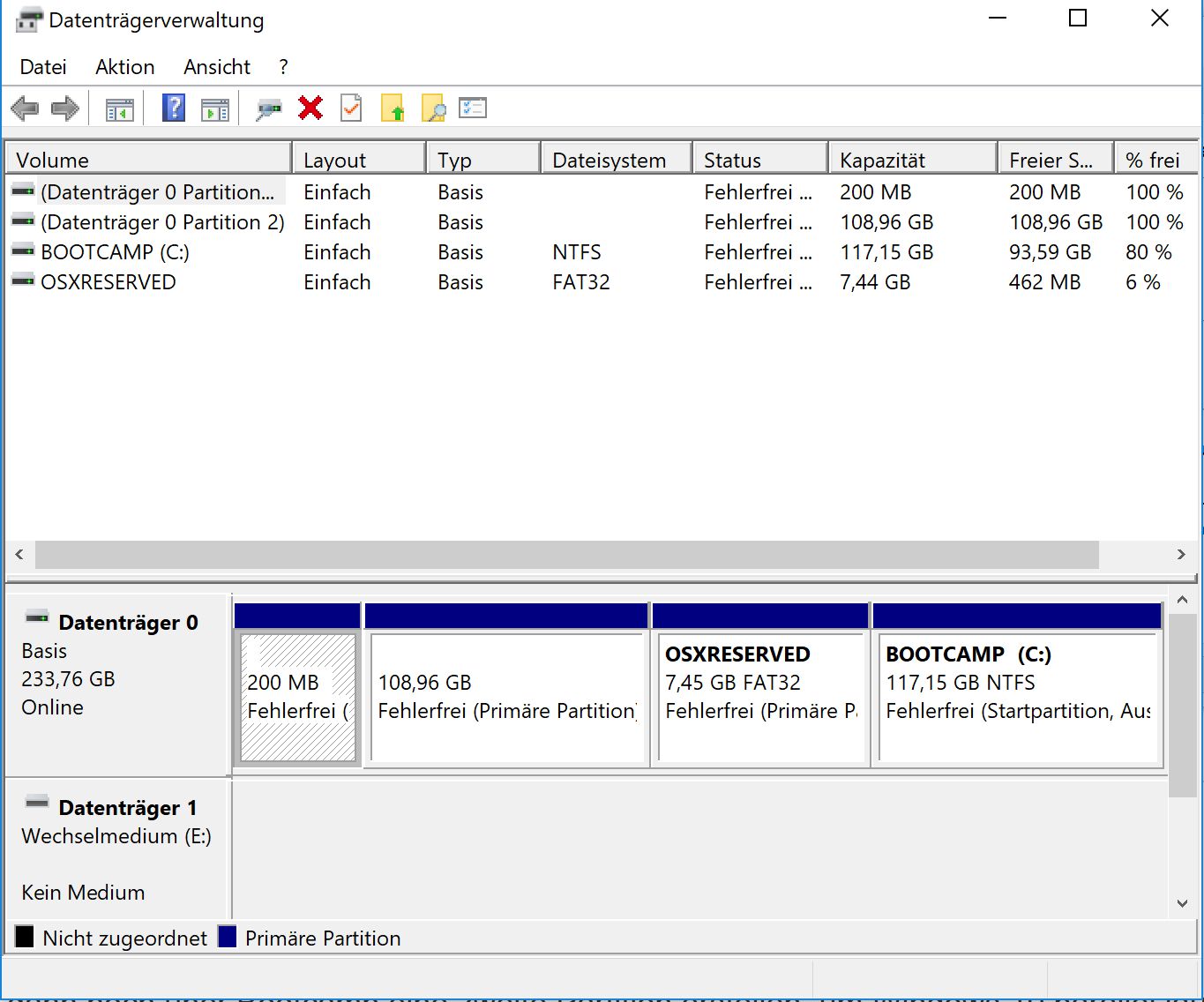Click the folder with magnifier icon
Image resolution: width=1204 pixels, height=1002 pixels.
(433, 108)
